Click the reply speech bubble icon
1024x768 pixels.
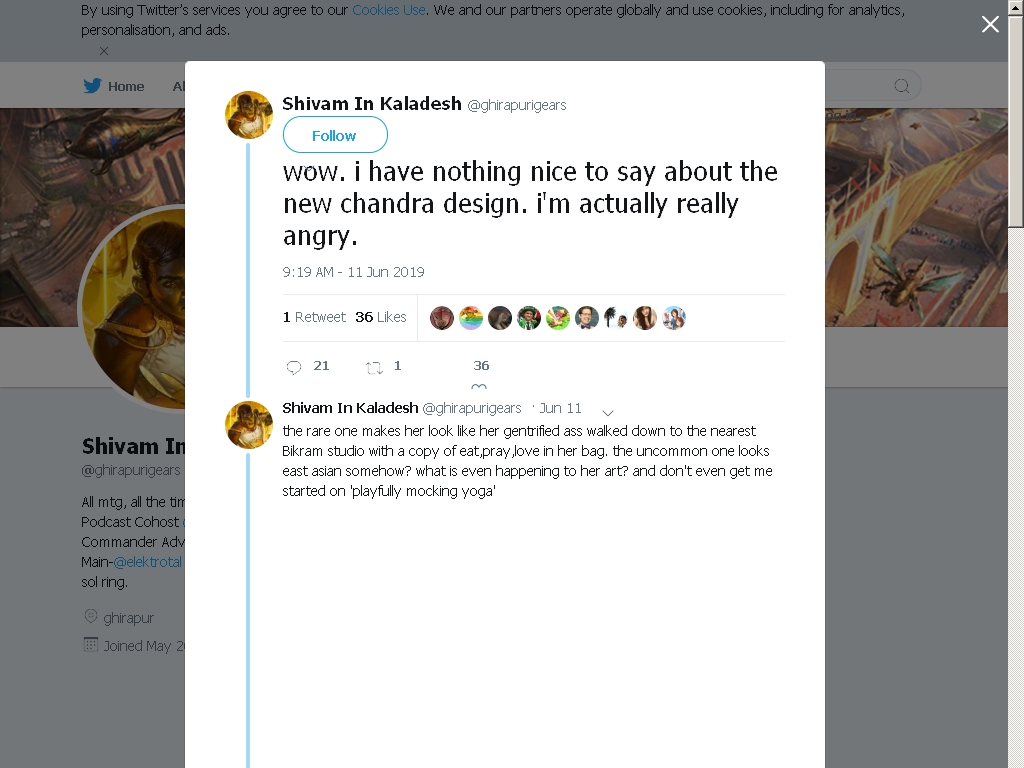[294, 367]
